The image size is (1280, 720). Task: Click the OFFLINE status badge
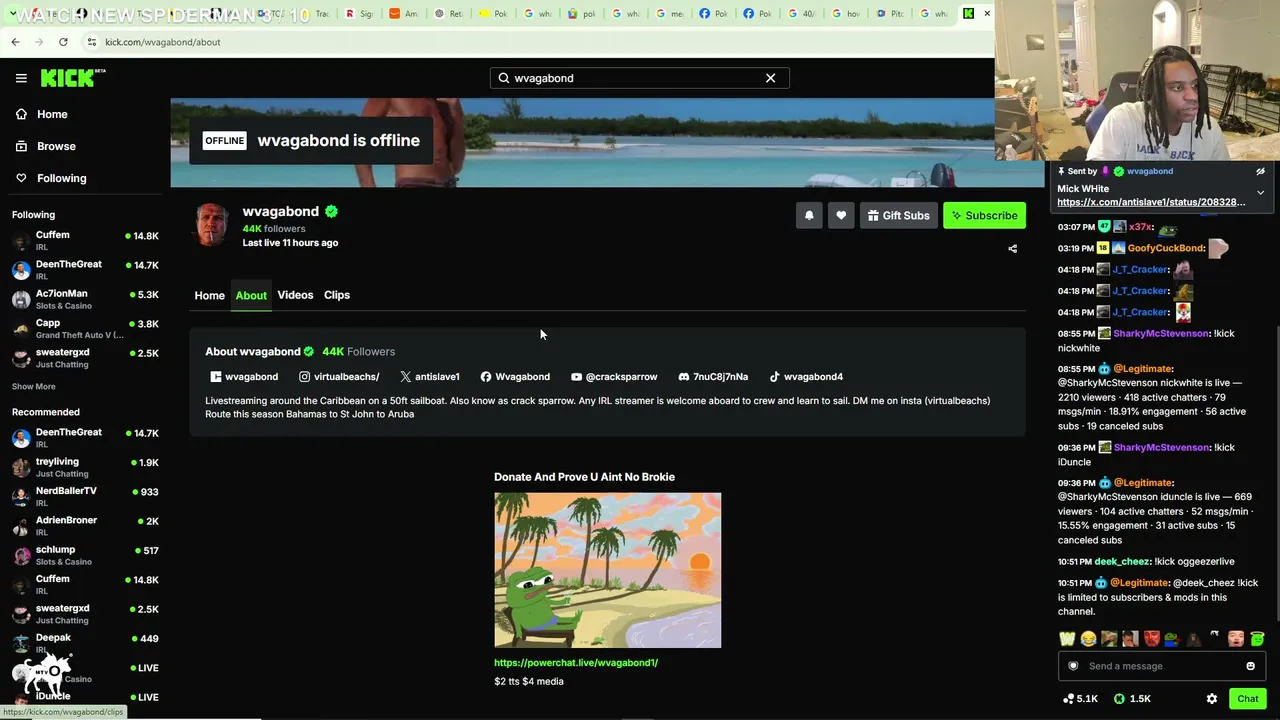pyautogui.click(x=224, y=140)
